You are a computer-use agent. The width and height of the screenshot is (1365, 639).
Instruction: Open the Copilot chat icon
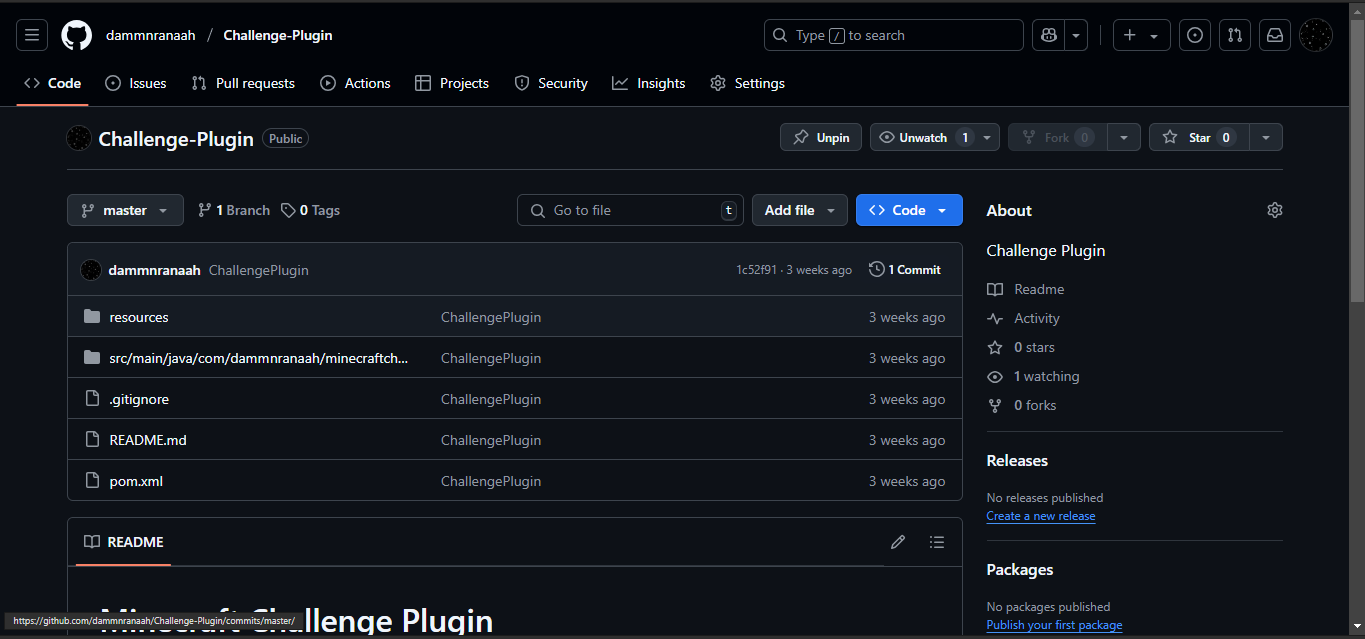pos(1049,35)
